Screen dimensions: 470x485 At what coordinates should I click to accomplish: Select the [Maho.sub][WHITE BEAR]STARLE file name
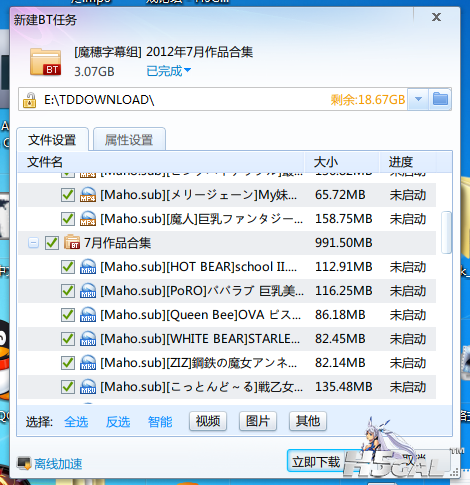point(200,339)
